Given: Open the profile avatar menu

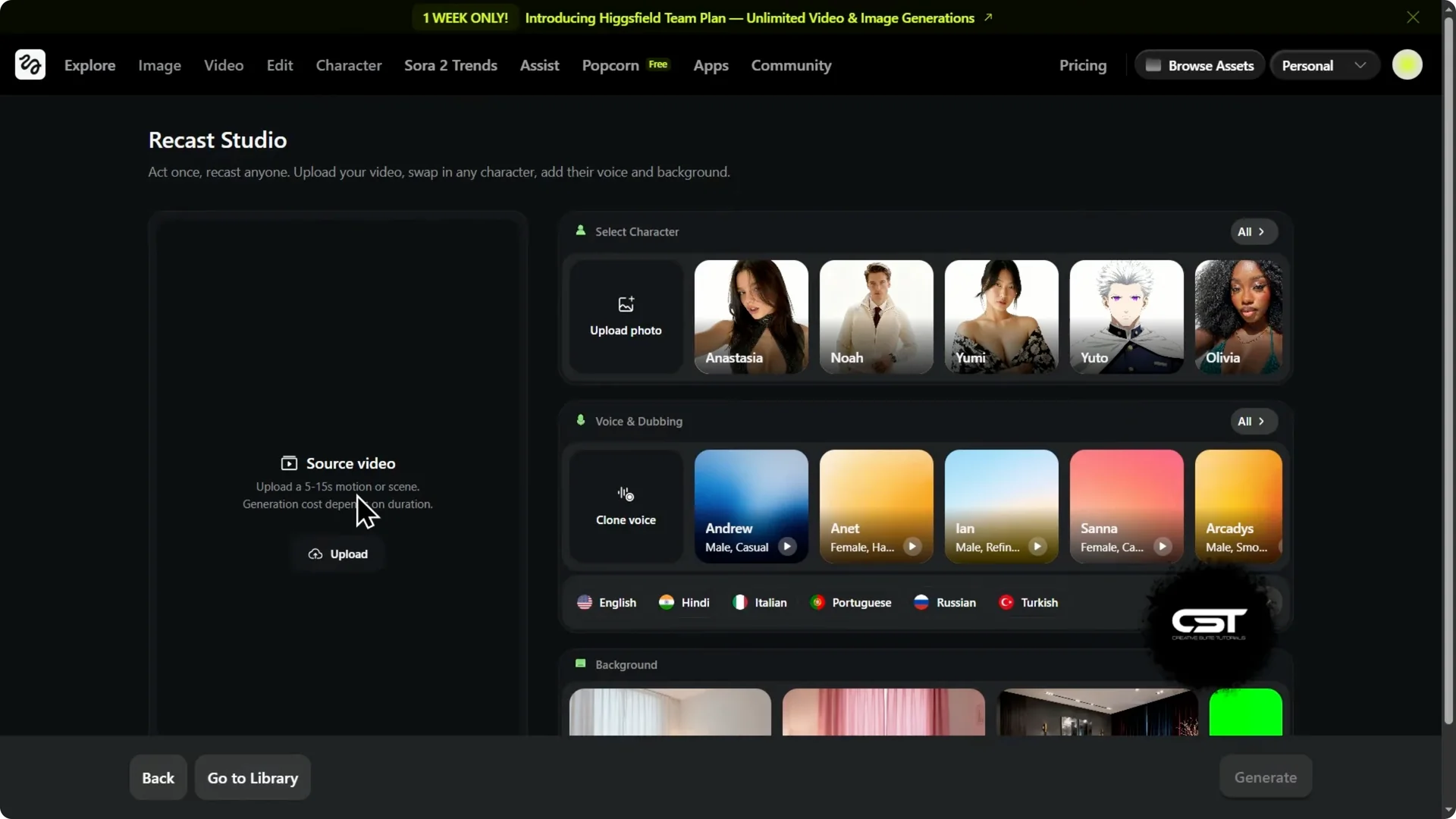Looking at the screenshot, I should (x=1407, y=64).
